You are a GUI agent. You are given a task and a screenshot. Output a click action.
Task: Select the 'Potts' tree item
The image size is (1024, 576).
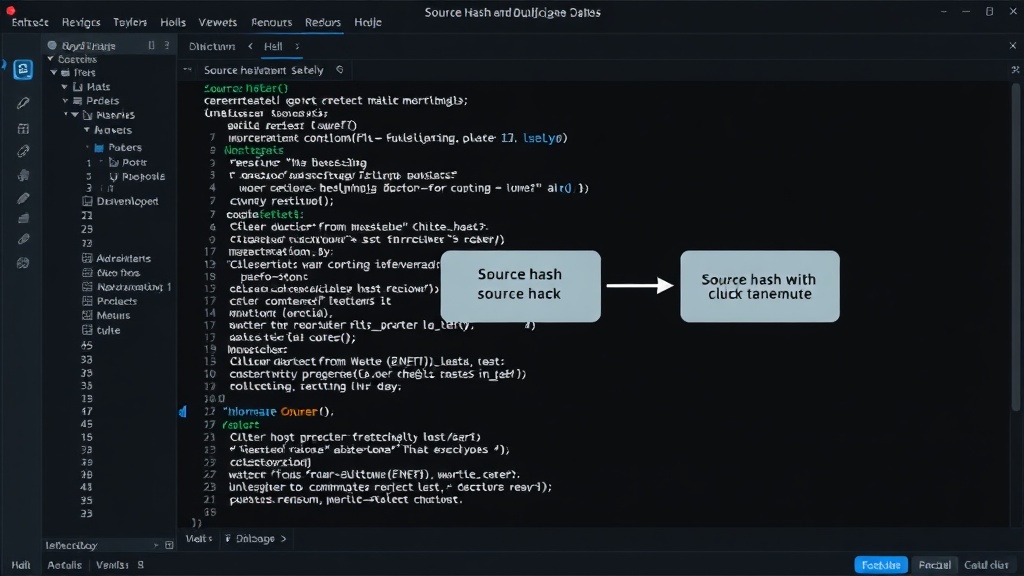(135, 162)
